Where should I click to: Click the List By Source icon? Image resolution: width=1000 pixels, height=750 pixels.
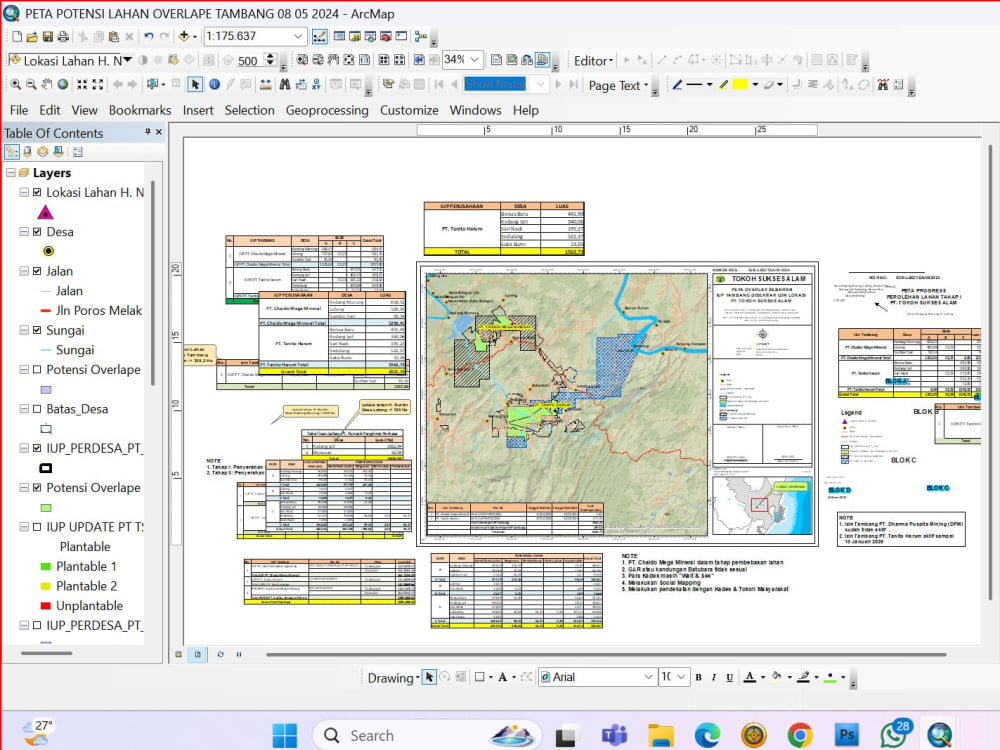(27, 152)
